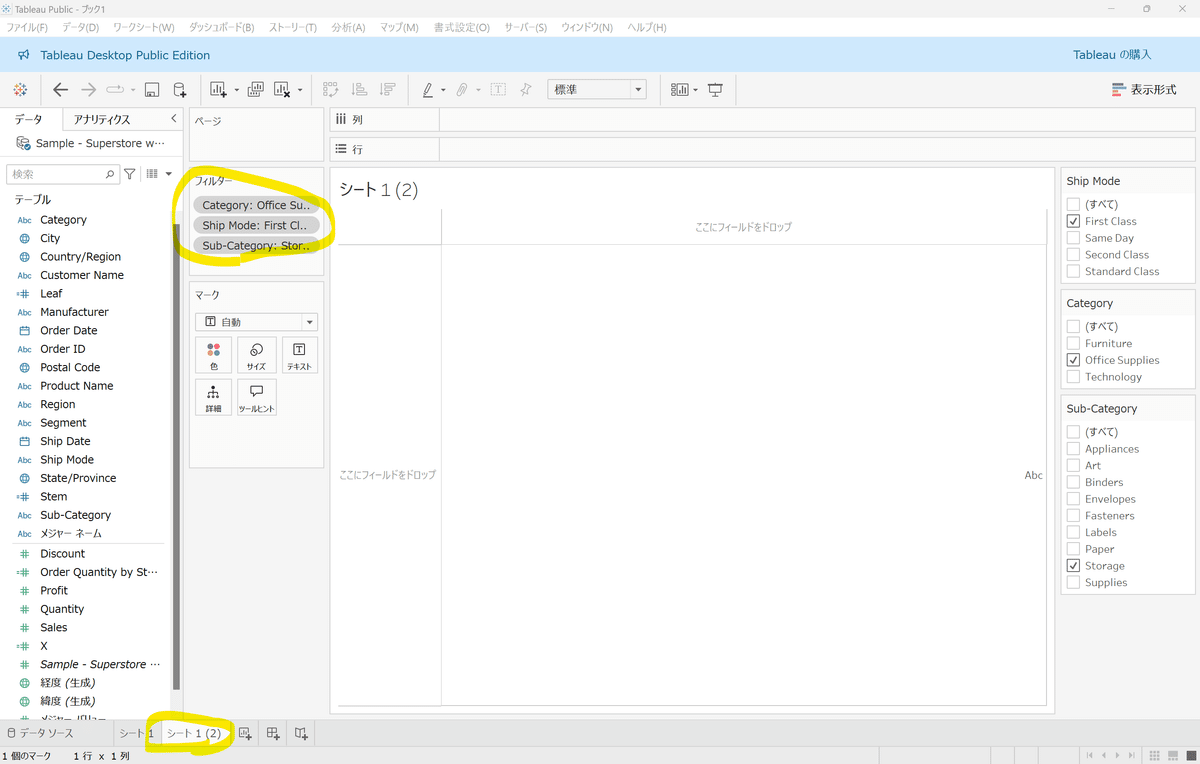1200x764 pixels.
Task: Expand the clear sheet dropdown arrow
Action: tap(300, 91)
